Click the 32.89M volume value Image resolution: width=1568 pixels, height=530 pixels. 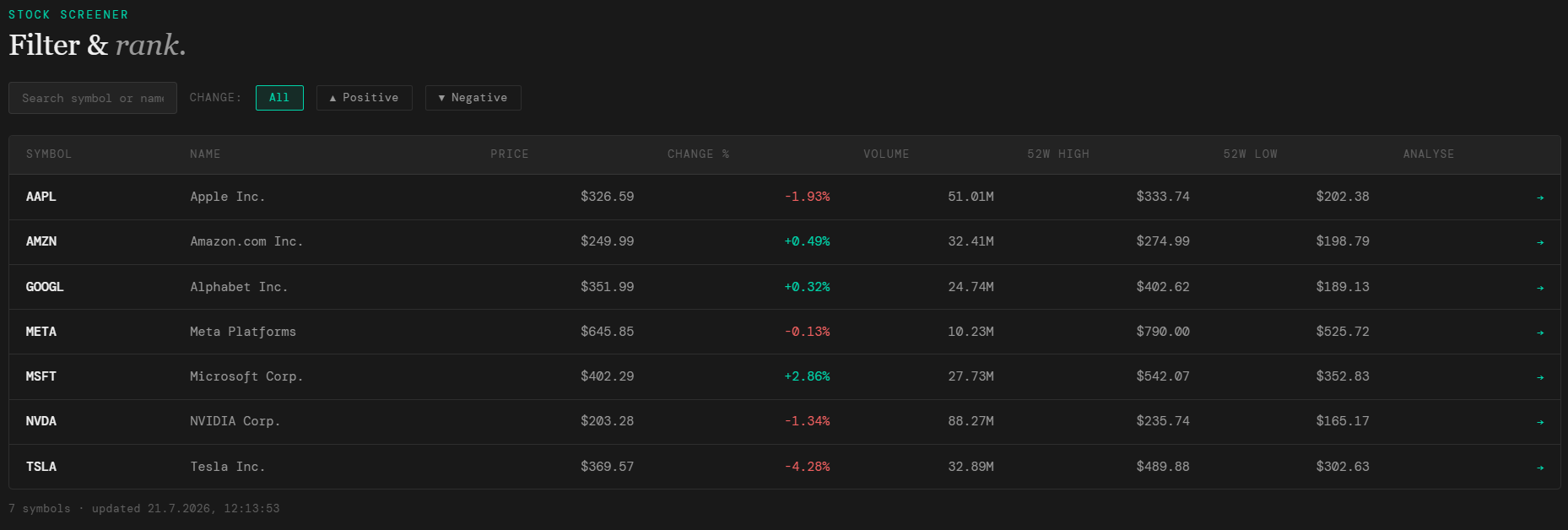pos(971,467)
